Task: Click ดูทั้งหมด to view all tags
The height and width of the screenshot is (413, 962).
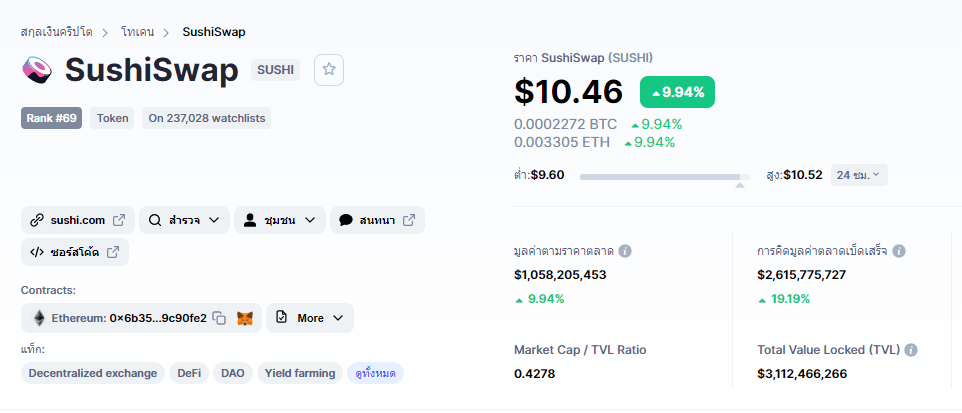Action: 375,373
